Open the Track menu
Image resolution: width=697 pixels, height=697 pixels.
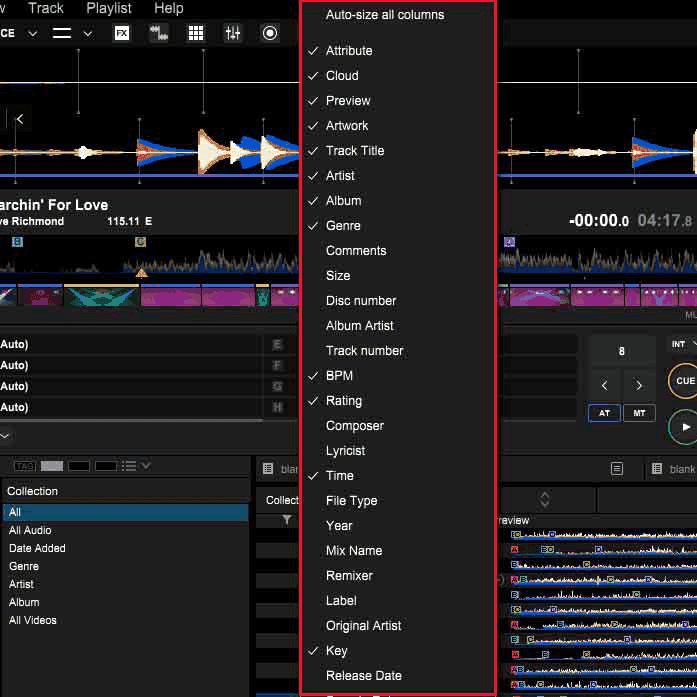(46, 8)
